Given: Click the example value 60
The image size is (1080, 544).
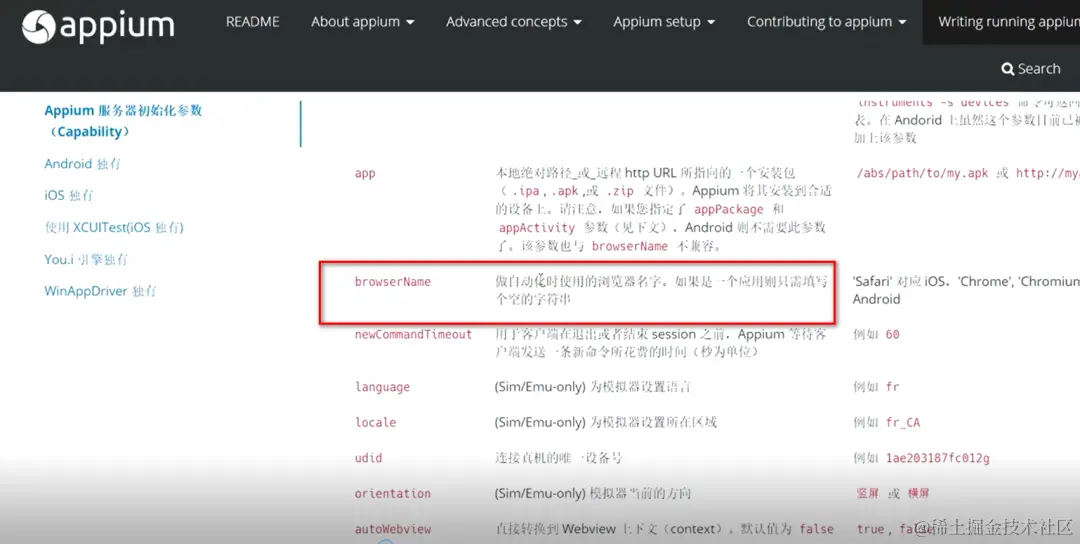Looking at the screenshot, I should [x=893, y=335].
